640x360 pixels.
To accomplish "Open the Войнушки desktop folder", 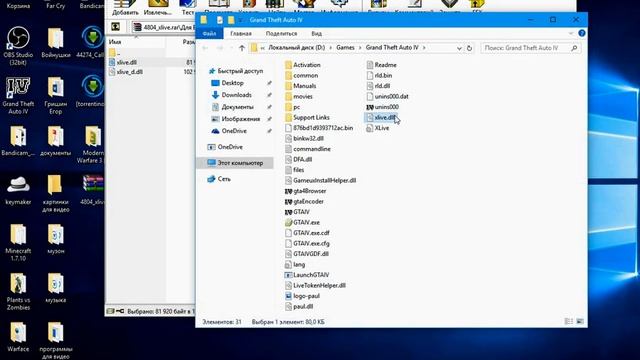I will pos(56,43).
